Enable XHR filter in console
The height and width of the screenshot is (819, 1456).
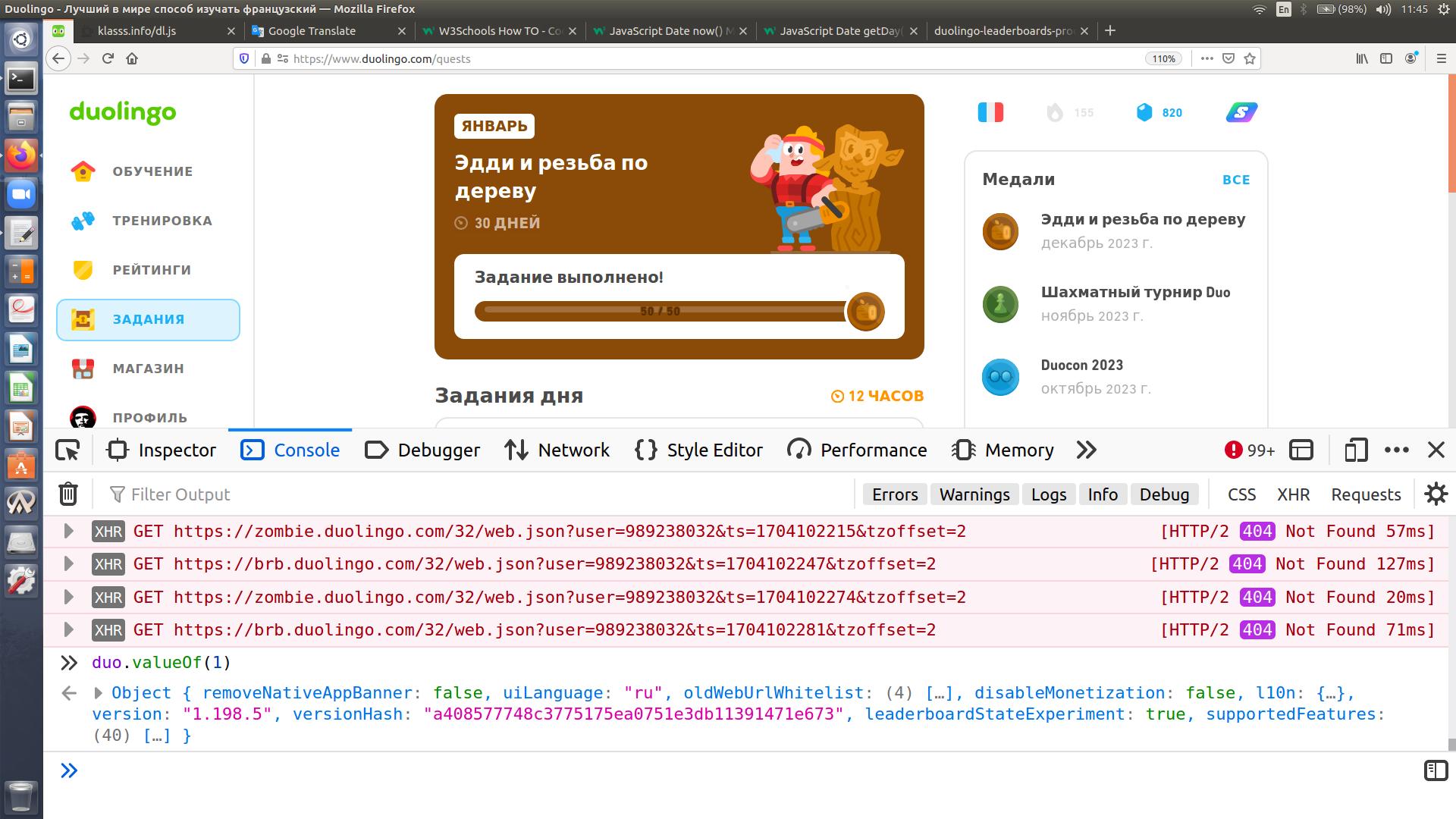pyautogui.click(x=1293, y=494)
